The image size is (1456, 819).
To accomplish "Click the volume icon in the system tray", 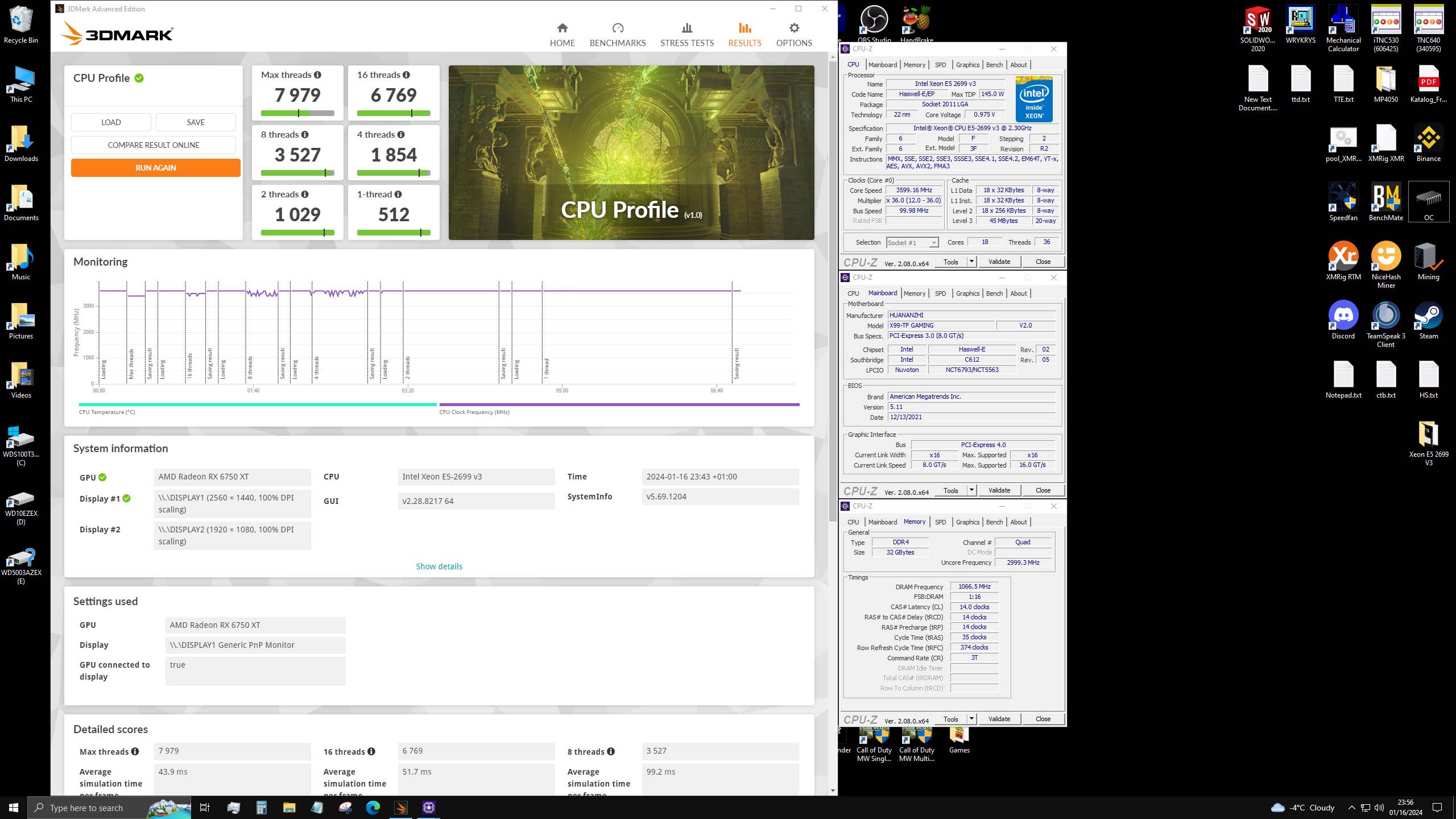I will (x=1379, y=808).
